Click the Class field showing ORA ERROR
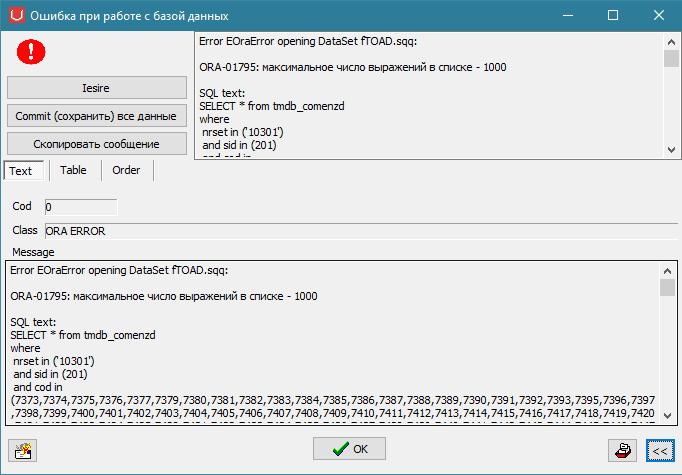Viewport: 682px width, 475px height. (361, 231)
